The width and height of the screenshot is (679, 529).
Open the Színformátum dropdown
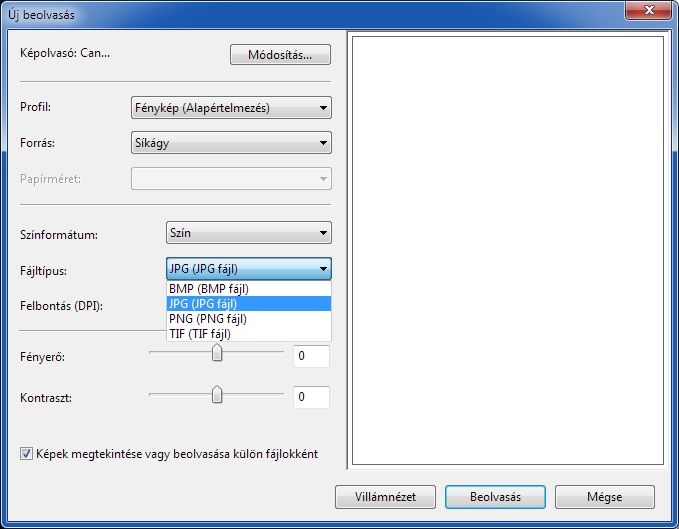point(249,233)
